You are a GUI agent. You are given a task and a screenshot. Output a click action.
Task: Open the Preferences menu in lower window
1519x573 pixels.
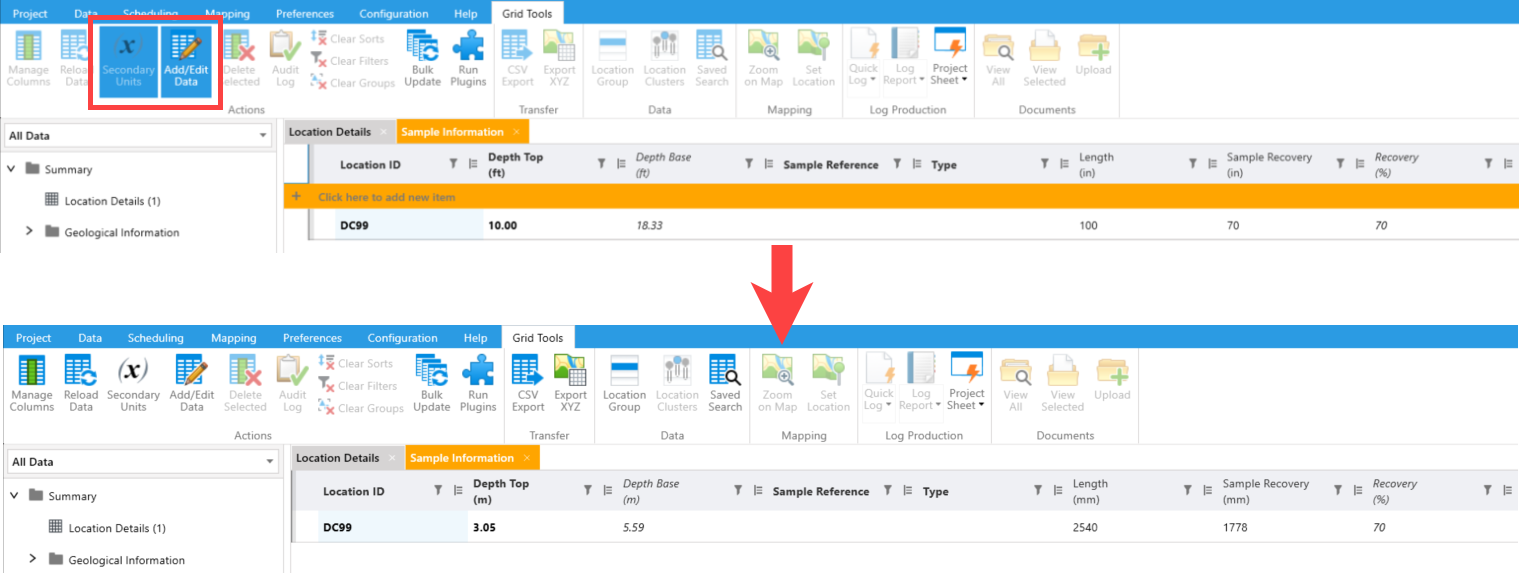(x=312, y=338)
